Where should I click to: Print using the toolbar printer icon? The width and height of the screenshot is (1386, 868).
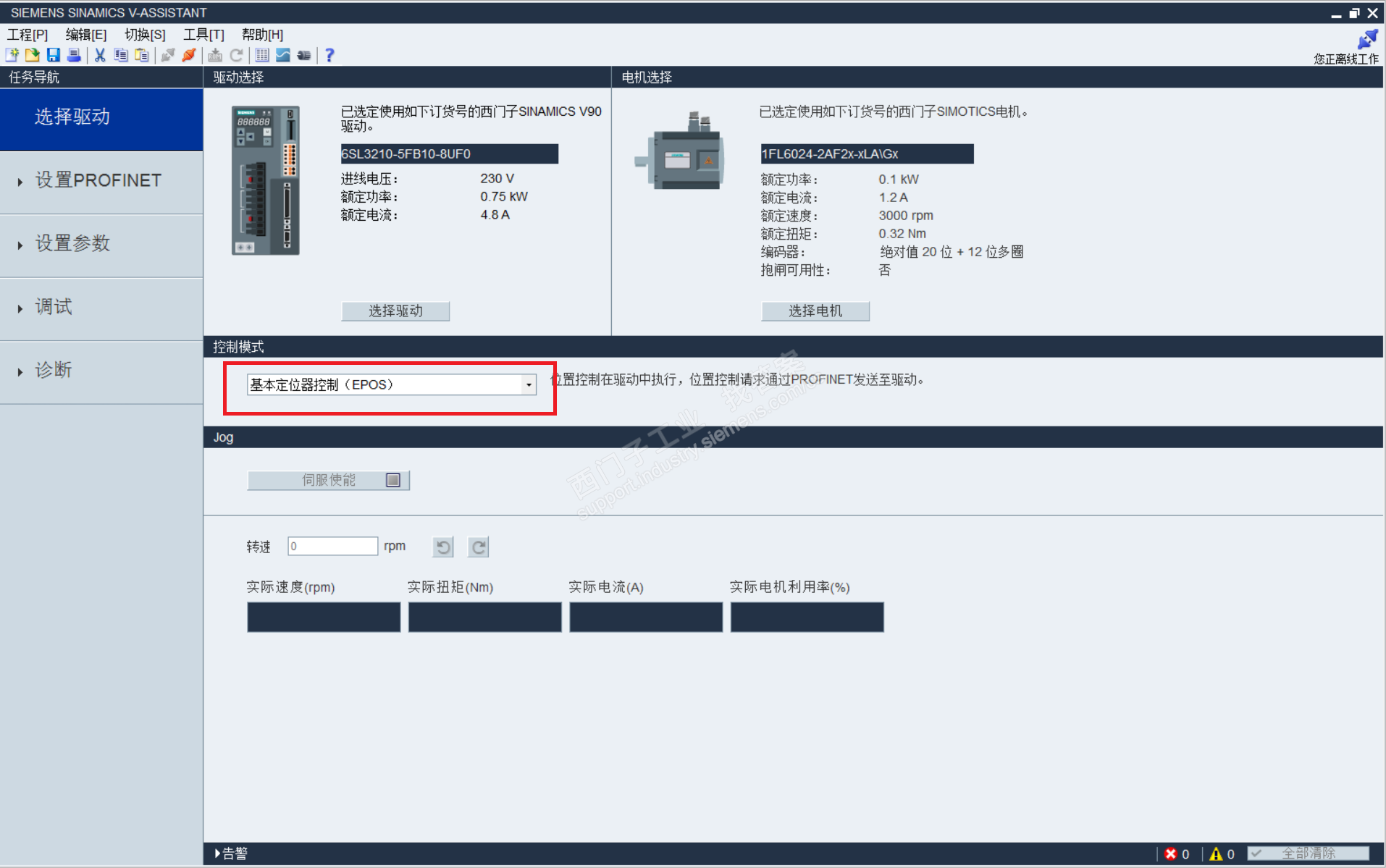point(74,55)
